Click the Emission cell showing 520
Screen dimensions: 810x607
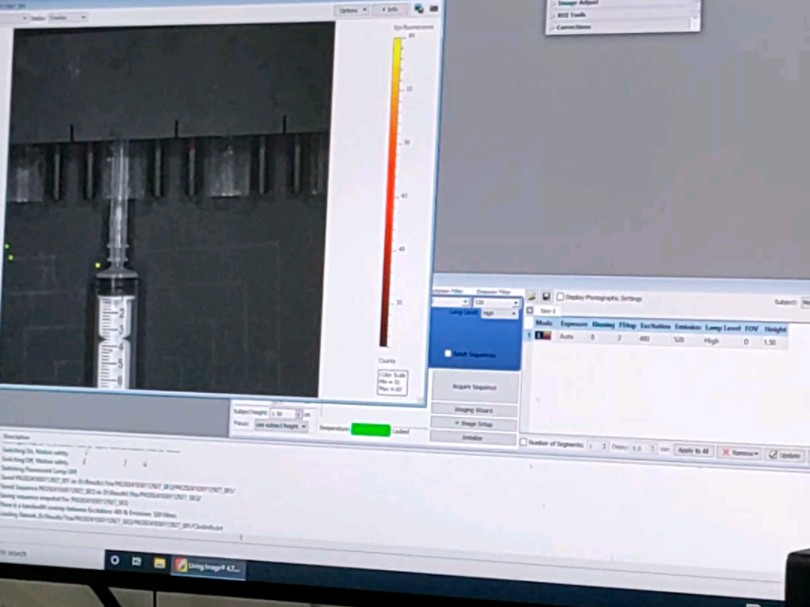click(x=679, y=340)
